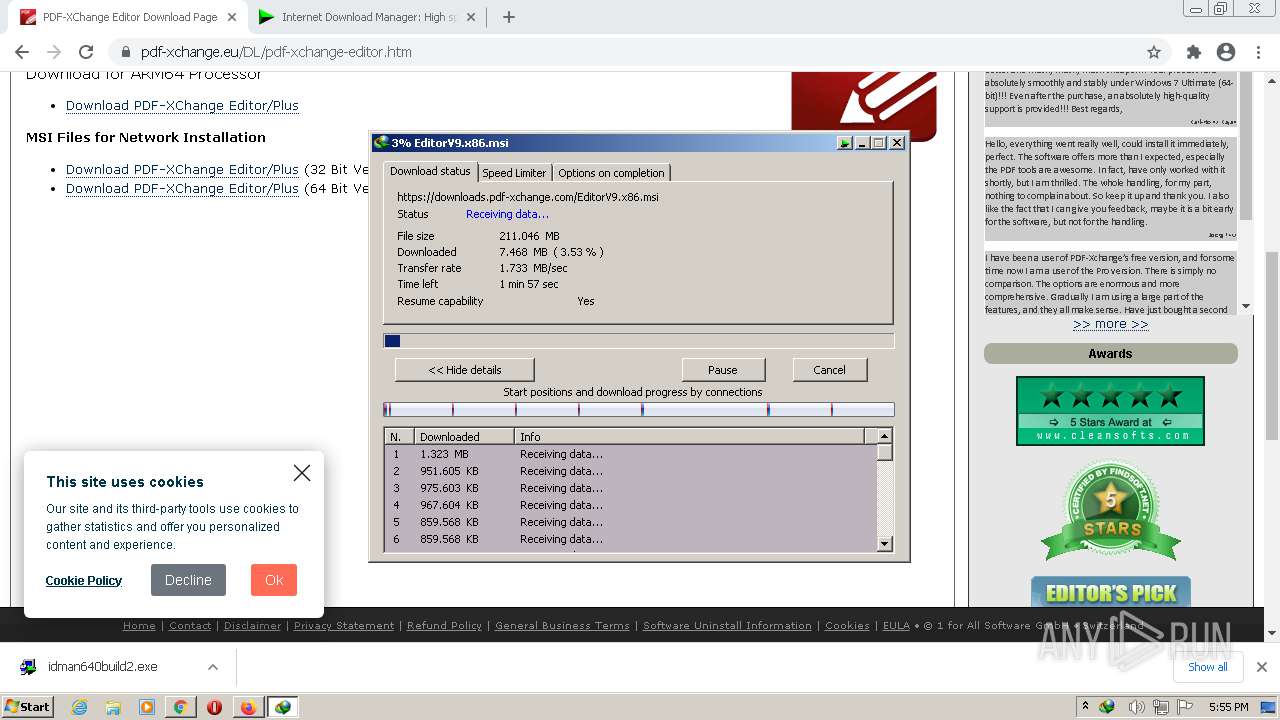Select connection row 1 with 1.323 MB
The width and height of the screenshot is (1280, 720).
(x=631, y=454)
